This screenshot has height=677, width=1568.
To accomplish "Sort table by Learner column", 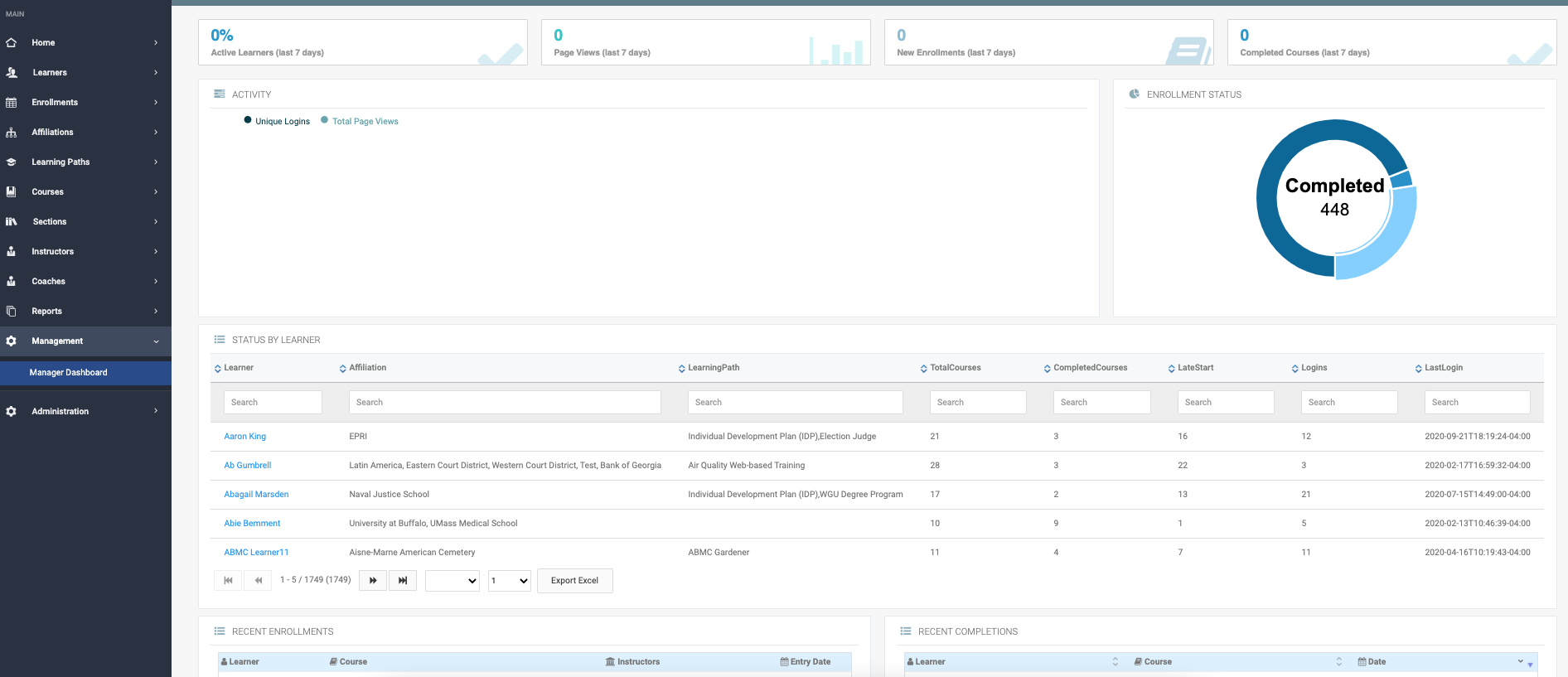I will point(238,368).
